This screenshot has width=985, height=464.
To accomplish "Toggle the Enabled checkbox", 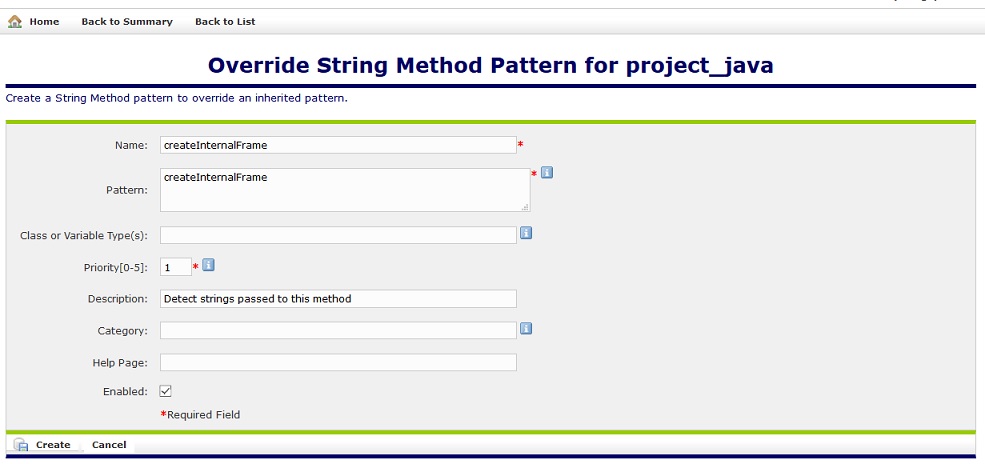I will click(166, 391).
